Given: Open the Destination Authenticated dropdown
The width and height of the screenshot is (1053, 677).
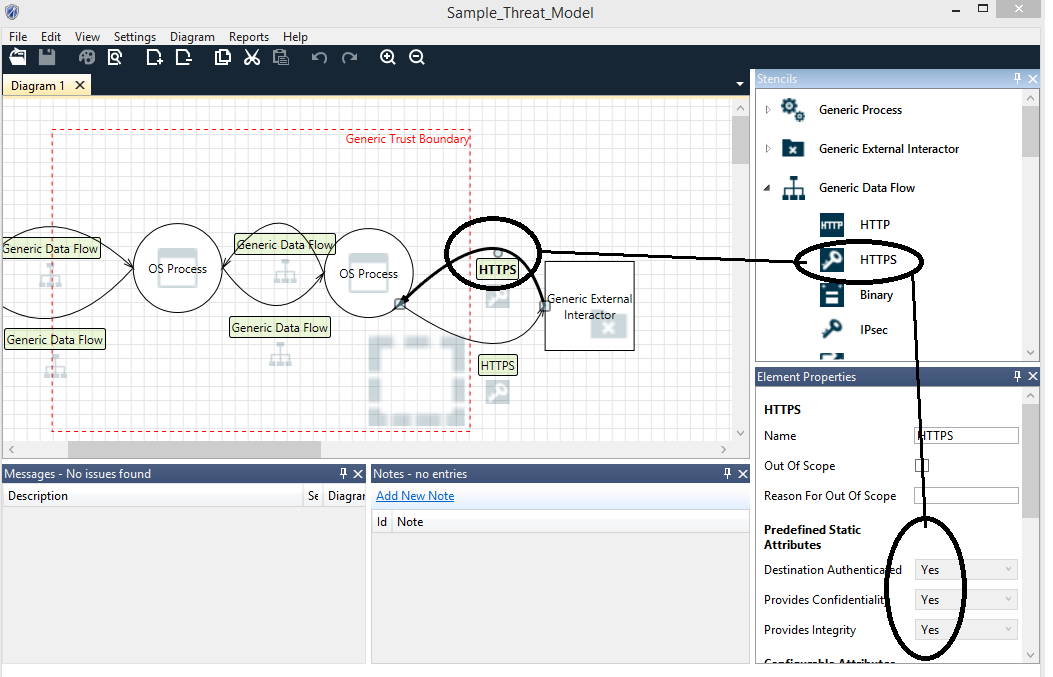Looking at the screenshot, I should (x=967, y=570).
